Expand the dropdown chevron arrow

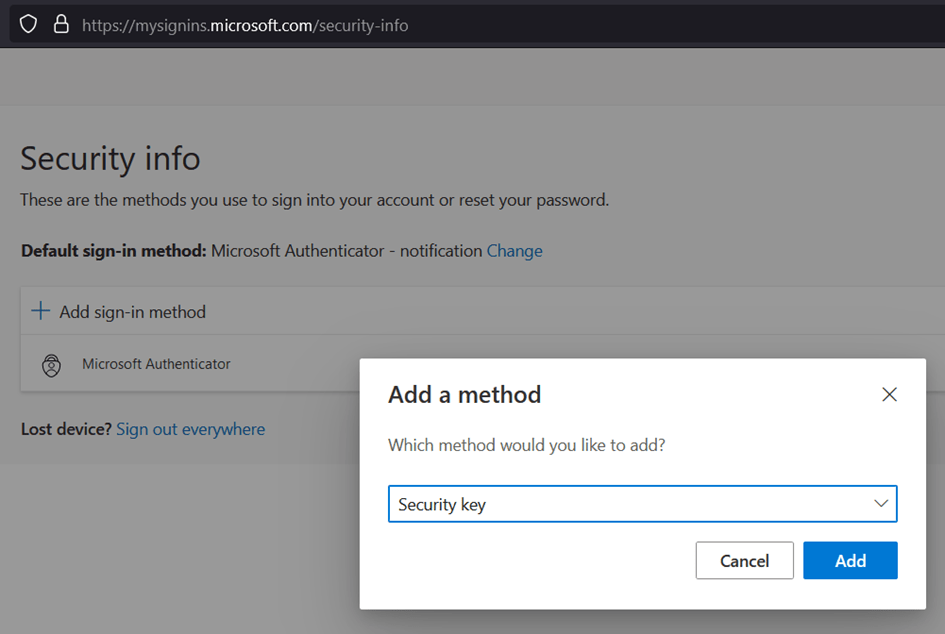point(881,504)
